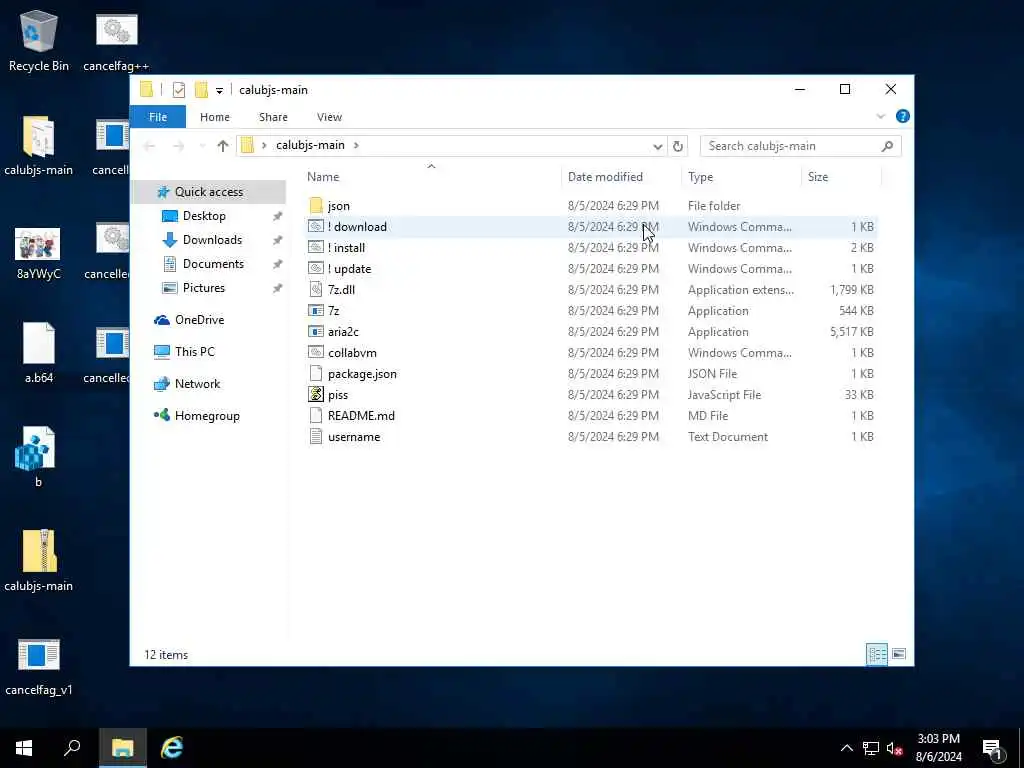The width and height of the screenshot is (1024, 768).
Task: Open the View ribbon tab
Action: (x=329, y=117)
